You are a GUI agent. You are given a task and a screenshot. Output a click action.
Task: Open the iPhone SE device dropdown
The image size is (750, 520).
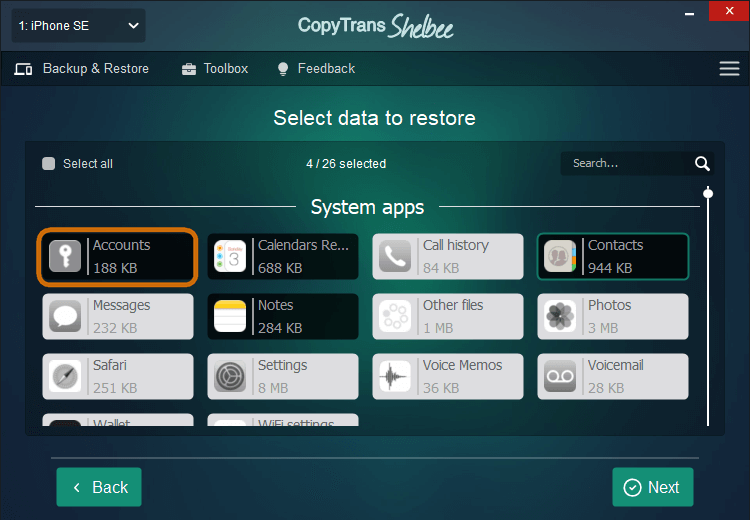click(x=78, y=26)
